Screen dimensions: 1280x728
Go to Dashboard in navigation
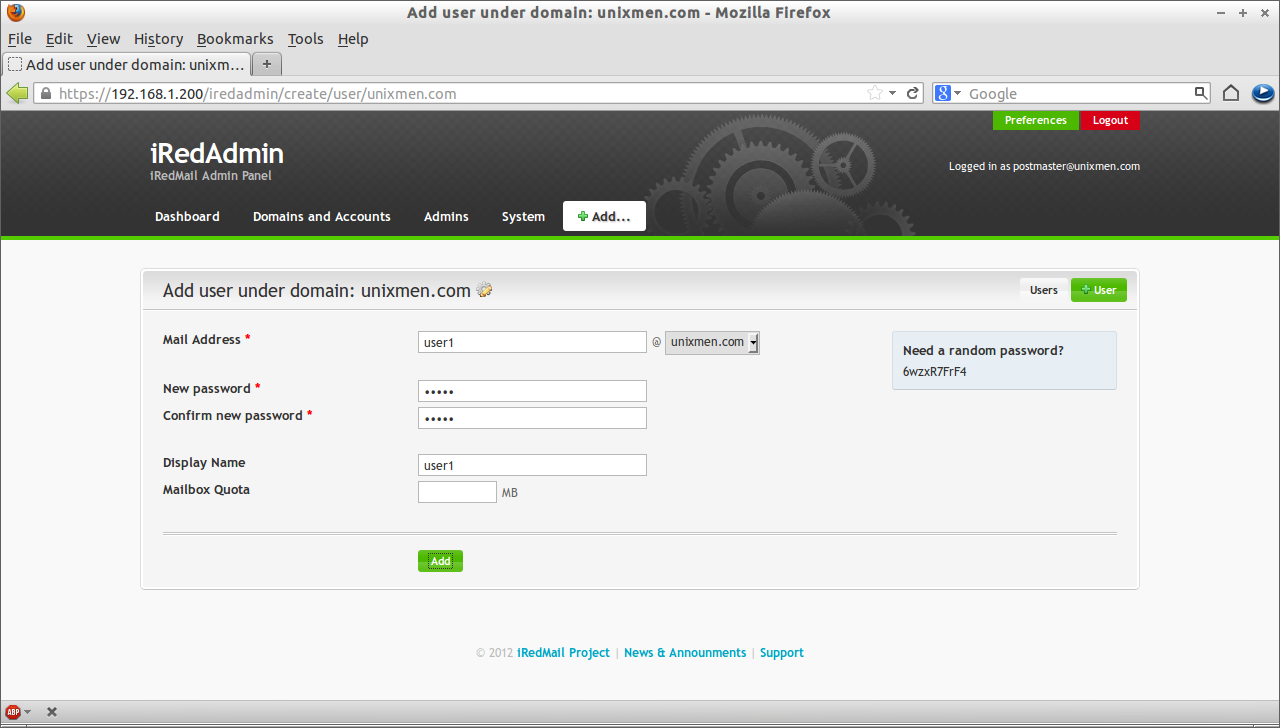[187, 216]
